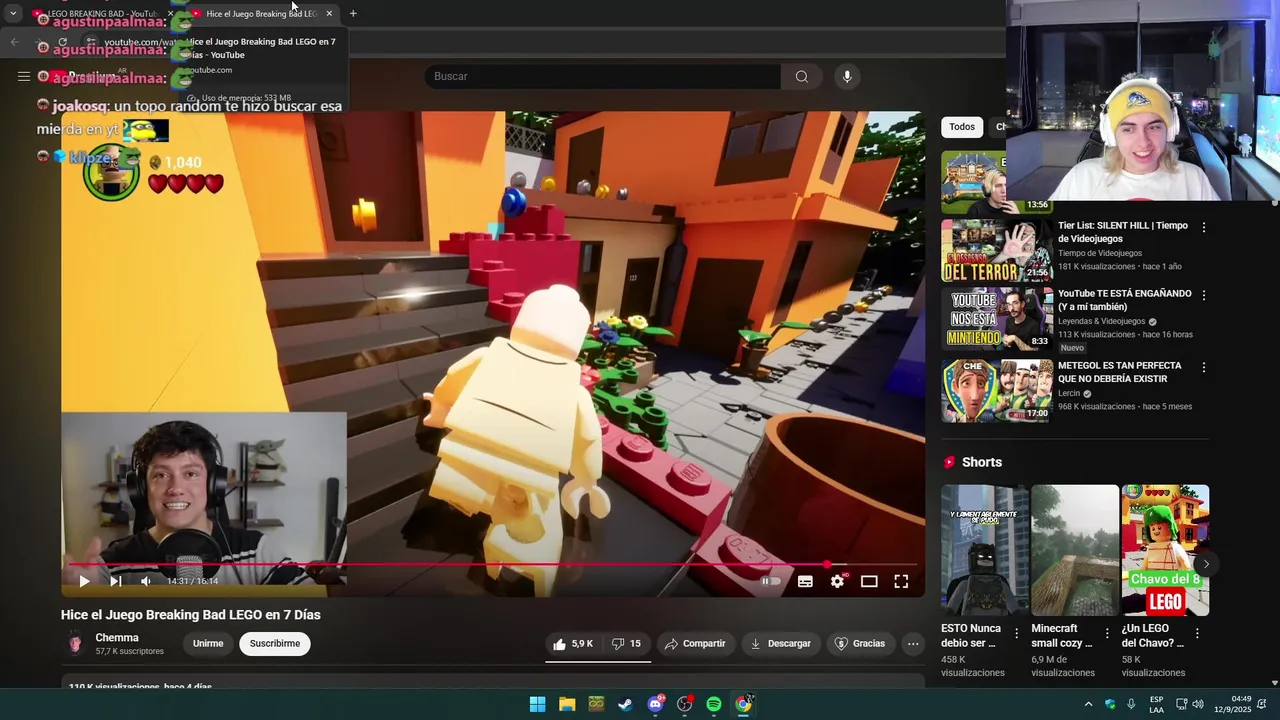Viewport: 1280px width, 720px height.
Task: Go back to previous page
Action: tap(14, 42)
